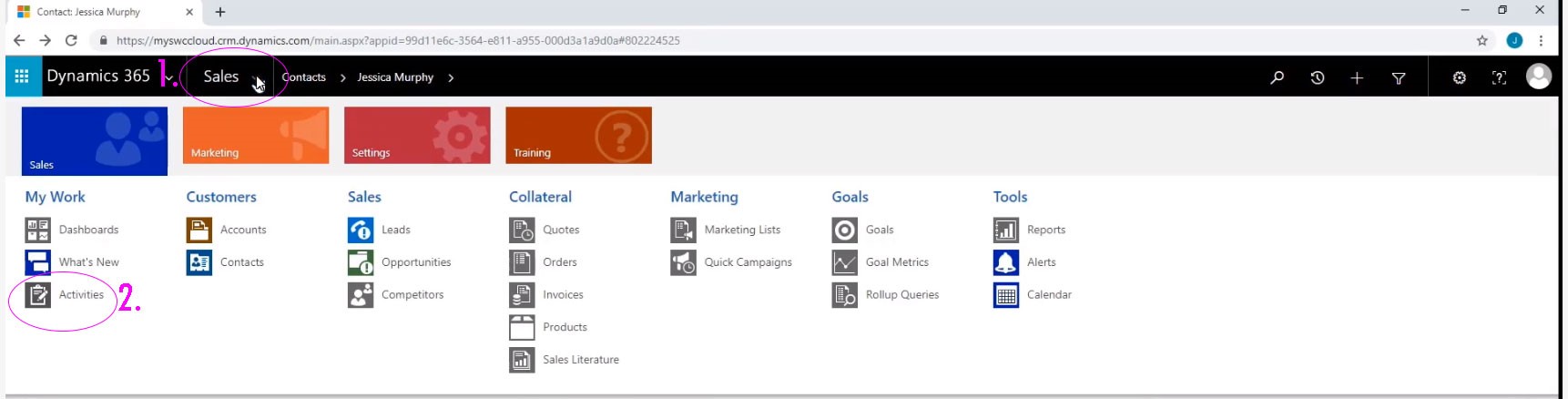The width and height of the screenshot is (1568, 399).
Task: Open What's New icon
Action: click(x=37, y=262)
